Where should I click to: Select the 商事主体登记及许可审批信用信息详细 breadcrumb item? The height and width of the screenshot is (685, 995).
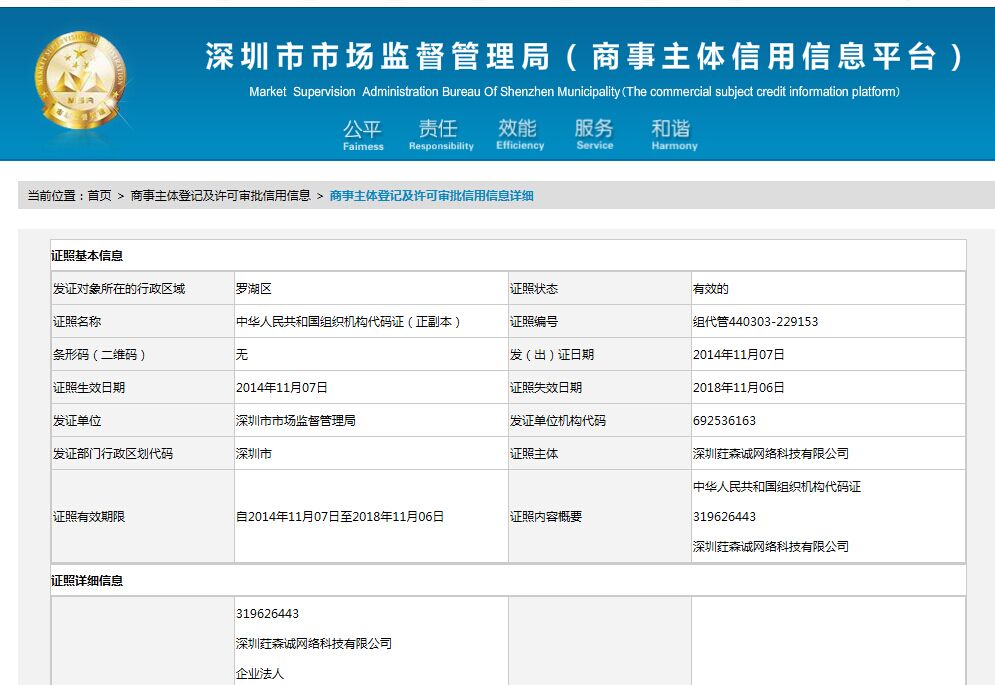pyautogui.click(x=430, y=195)
